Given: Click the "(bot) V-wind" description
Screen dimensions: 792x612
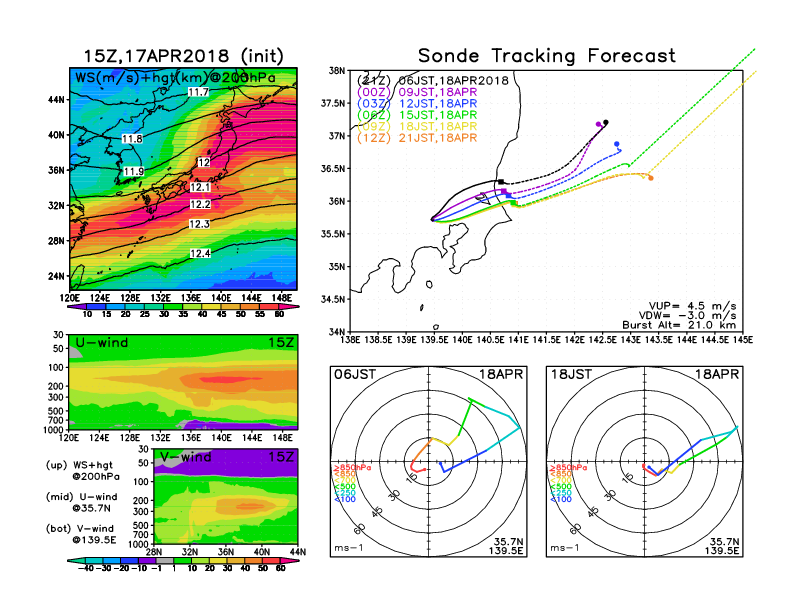Looking at the screenshot, I should point(80,529).
